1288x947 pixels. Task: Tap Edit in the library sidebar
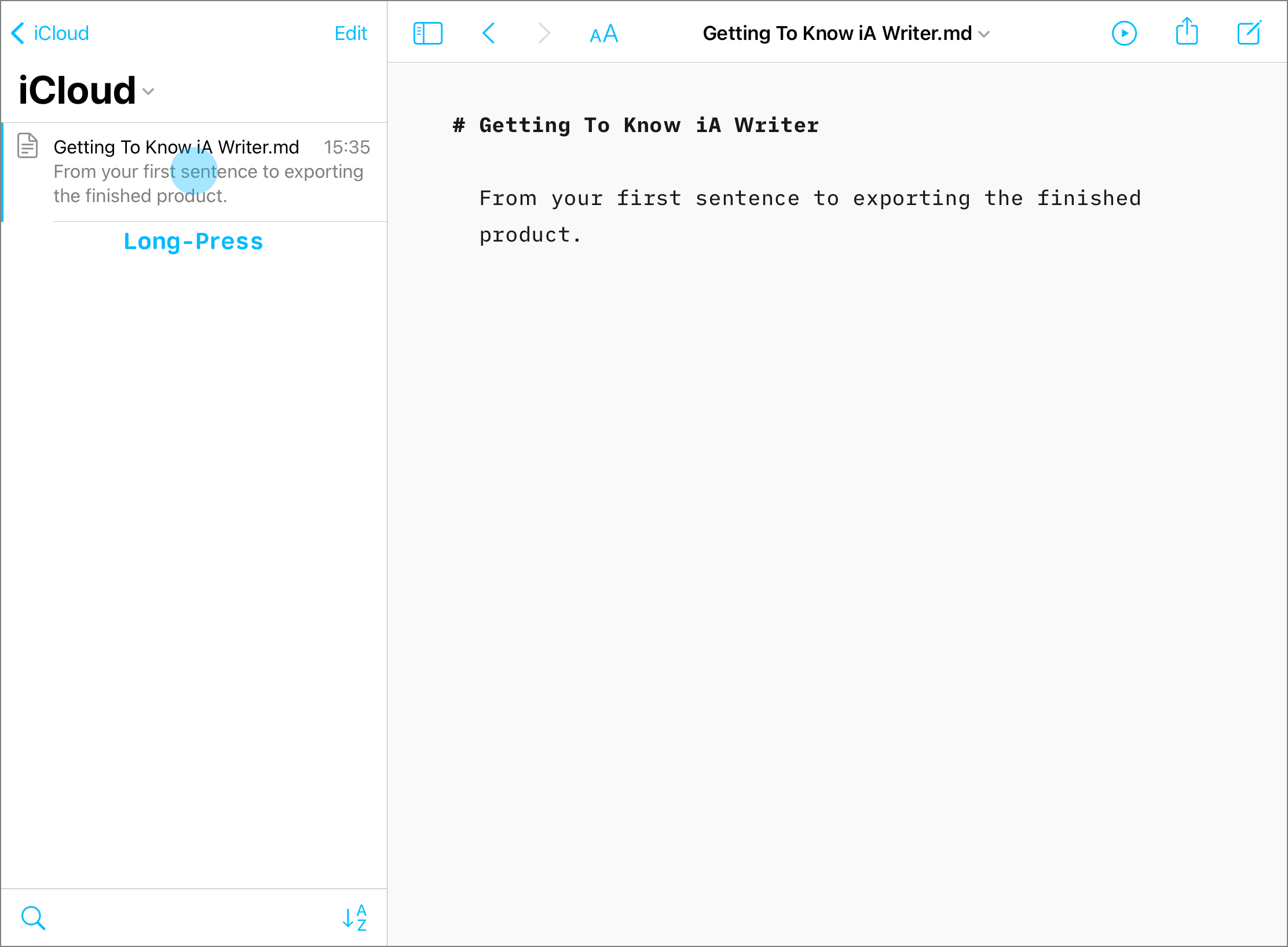350,34
